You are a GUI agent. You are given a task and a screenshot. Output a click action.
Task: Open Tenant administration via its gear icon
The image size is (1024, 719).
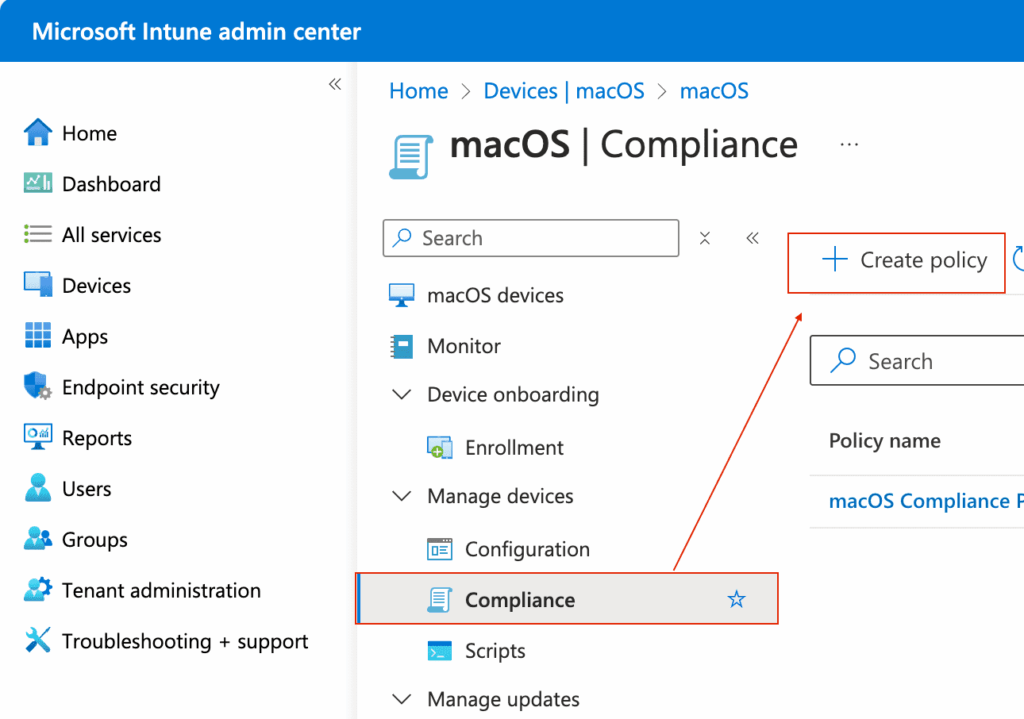click(36, 590)
